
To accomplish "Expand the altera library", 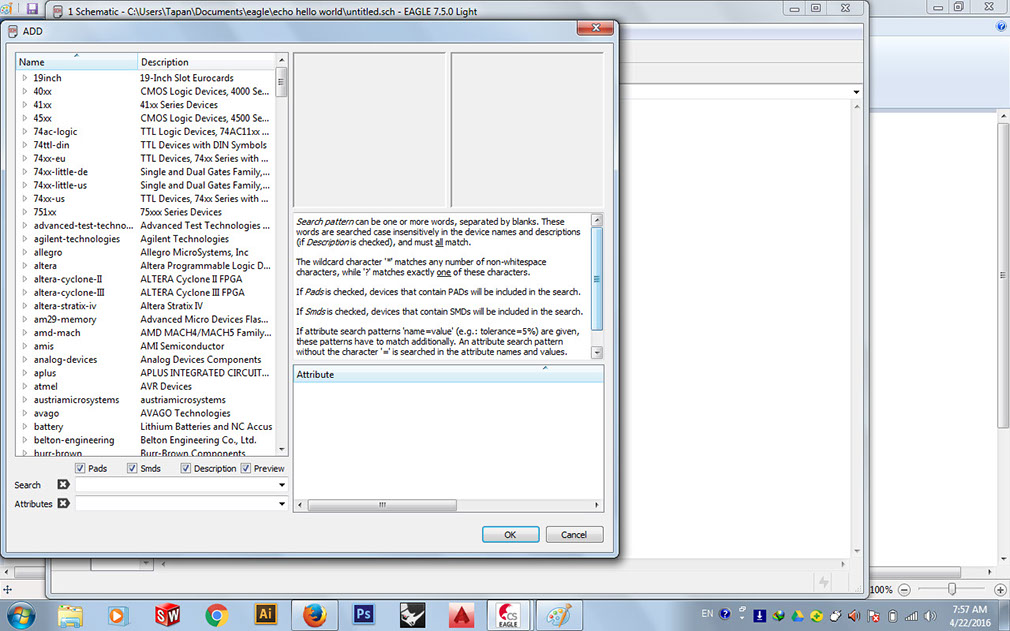I will tap(24, 265).
